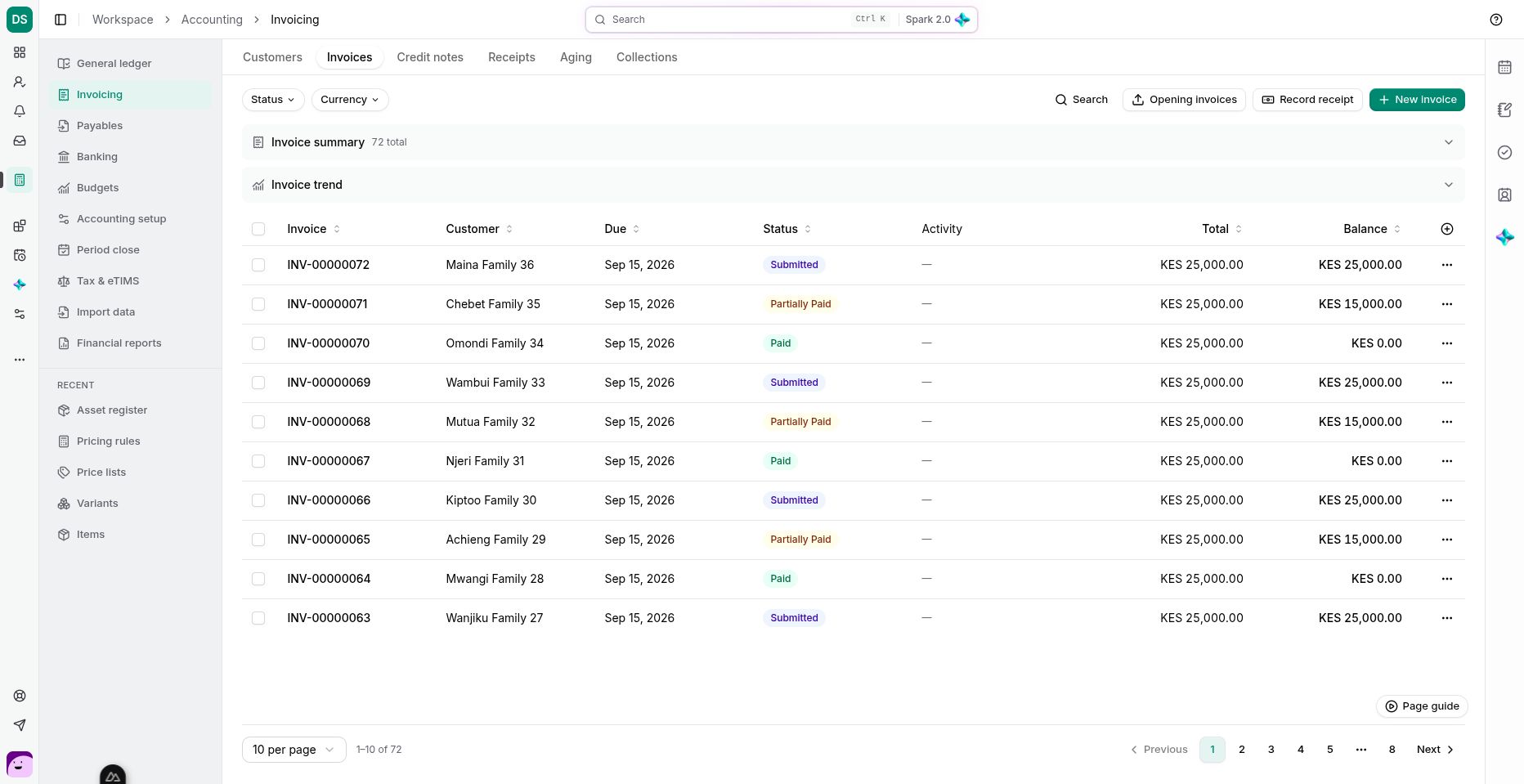Screen dimensions: 1524x784
Task: Open the notifications bell icon
Action: click(x=20, y=111)
